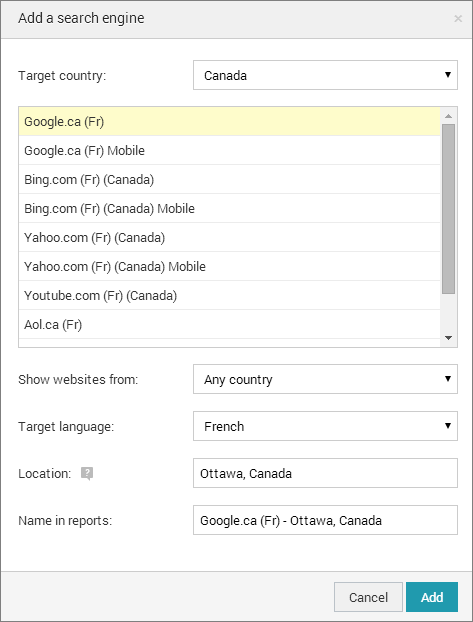The height and width of the screenshot is (622, 473).
Task: Select Yahoo.com (Fr) (Canada) Mobile entry
Action: coord(229,266)
